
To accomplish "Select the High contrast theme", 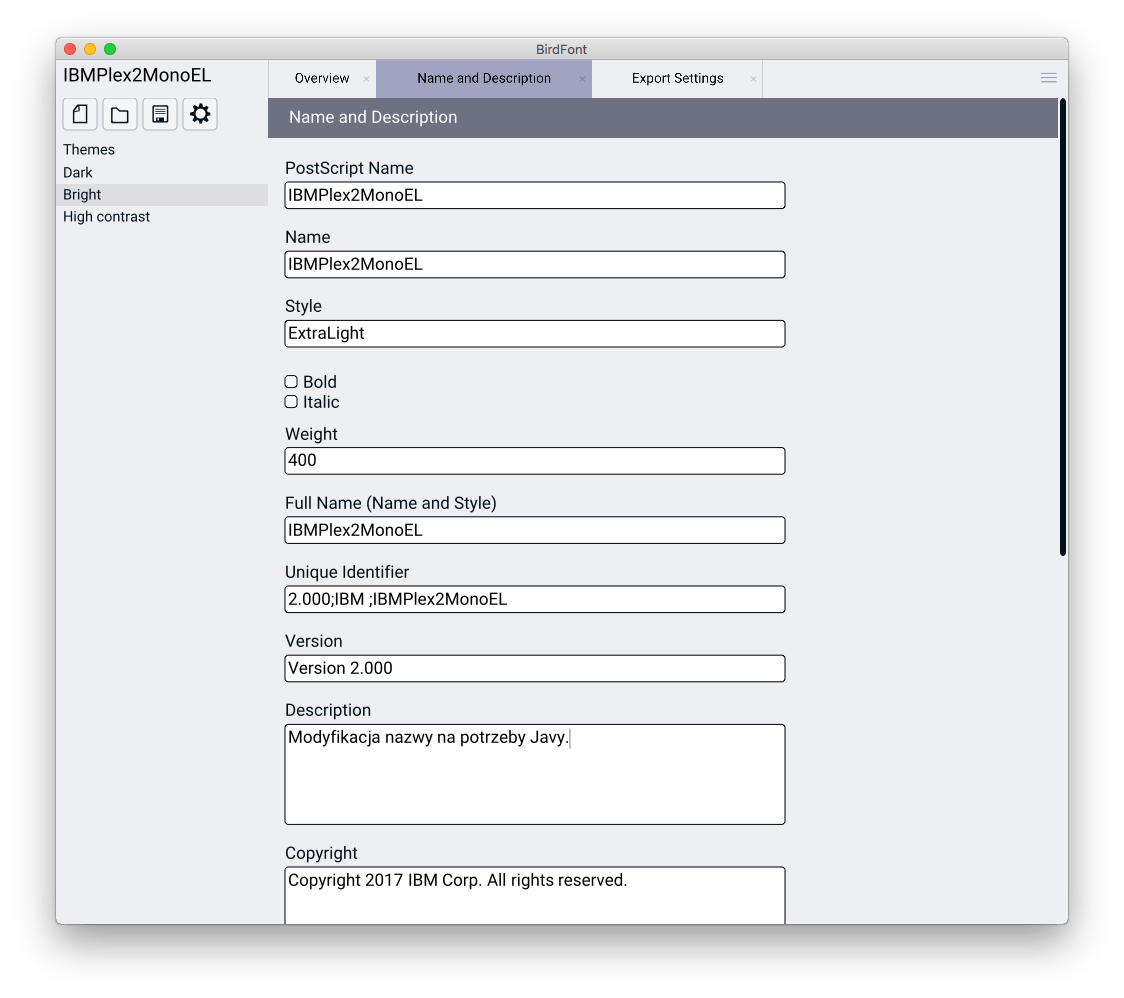I will coord(106,217).
